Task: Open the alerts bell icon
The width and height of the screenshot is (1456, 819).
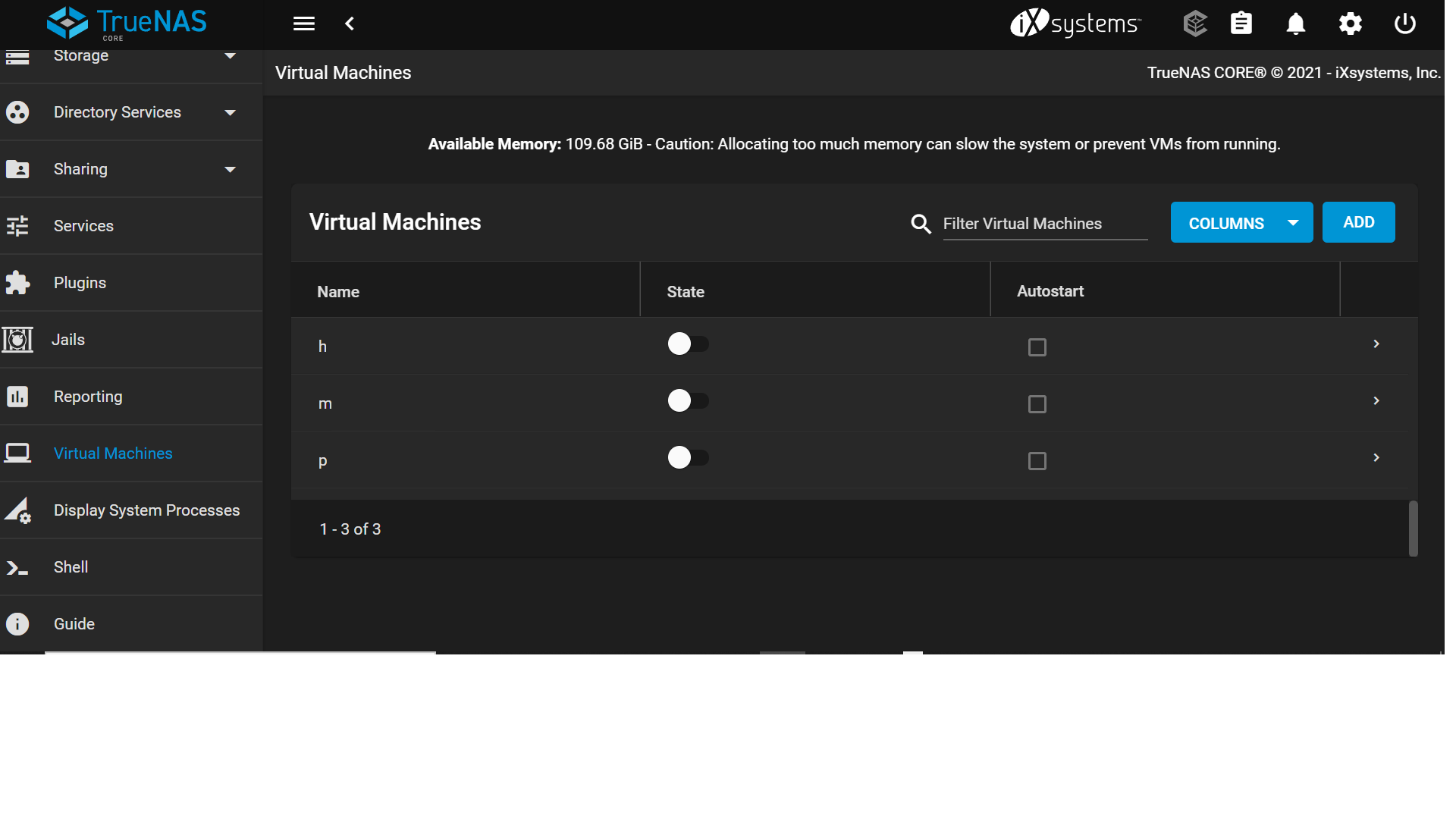Action: click(1295, 24)
